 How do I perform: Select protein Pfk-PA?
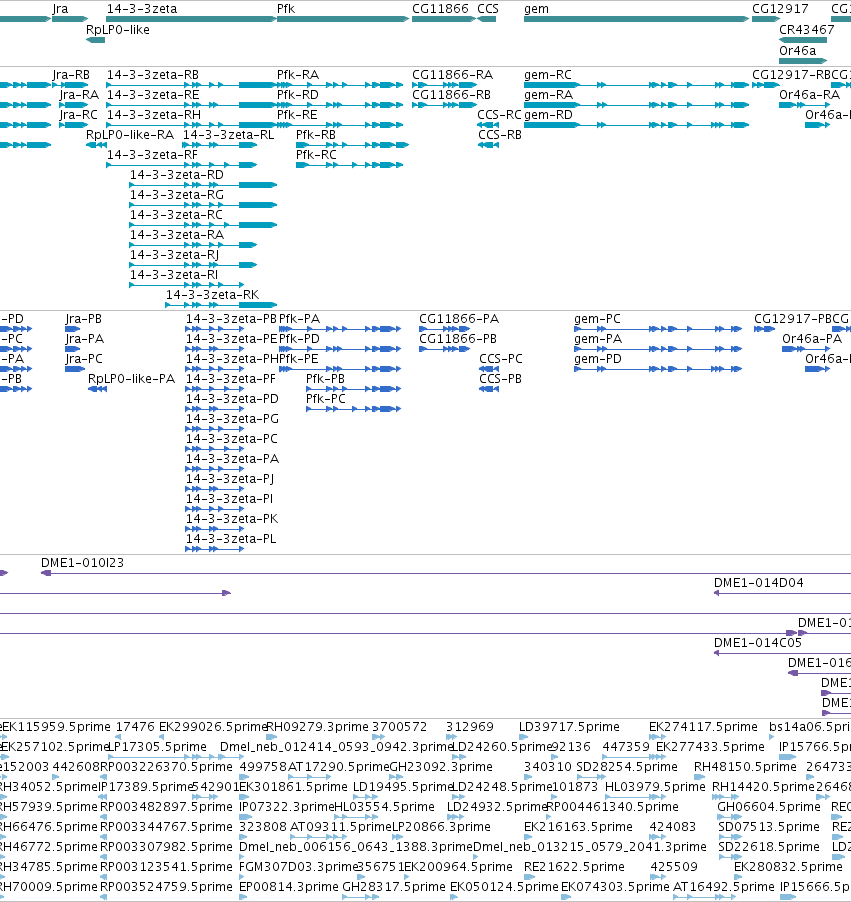pyautogui.click(x=299, y=319)
